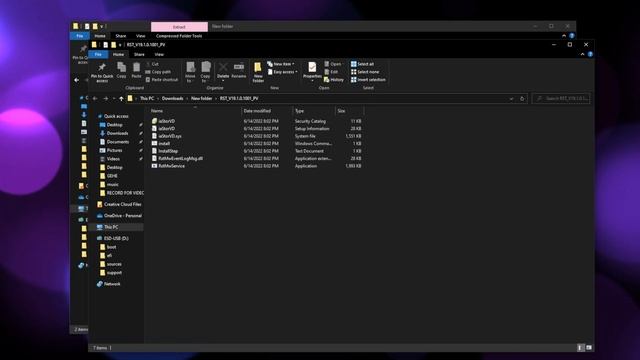Go back with the navigation Back arrow
The height and width of the screenshot is (360, 640).
tap(95, 98)
